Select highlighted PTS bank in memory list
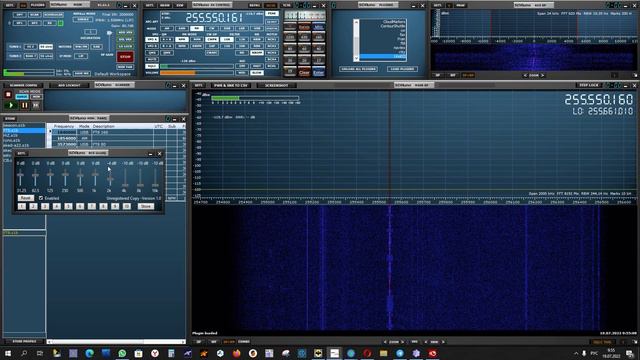This screenshot has width=640, height=360. pyautogui.click(x=24, y=131)
